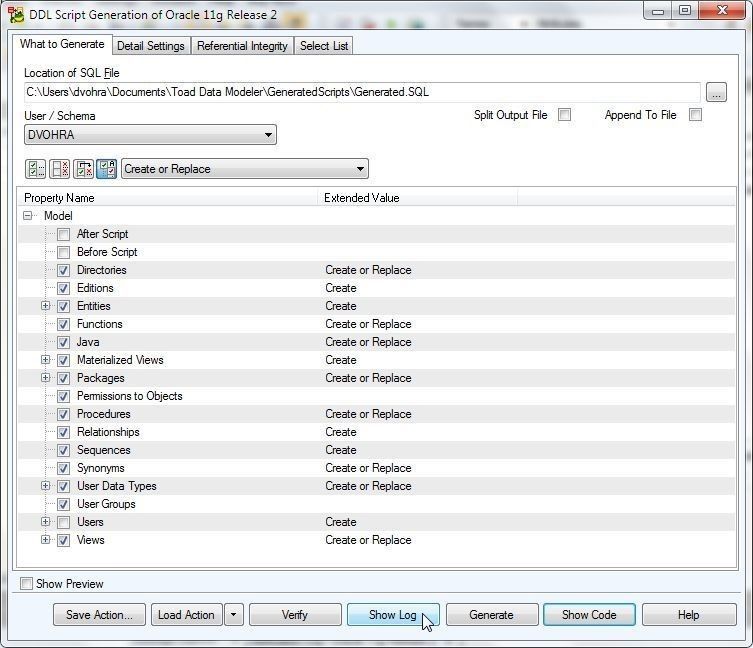Click Users row's 'Create' extended value
The width and height of the screenshot is (753, 648).
[341, 522]
